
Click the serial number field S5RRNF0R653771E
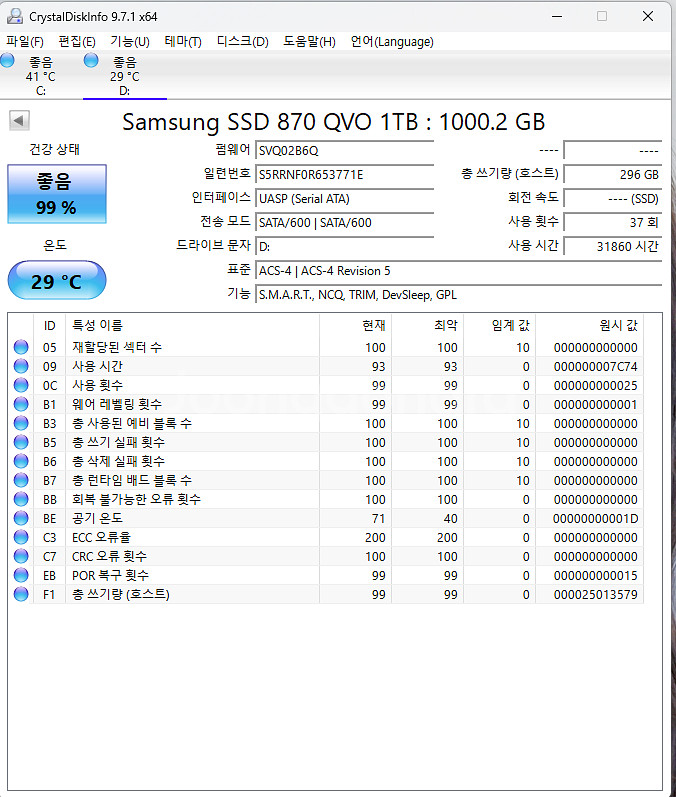point(344,175)
